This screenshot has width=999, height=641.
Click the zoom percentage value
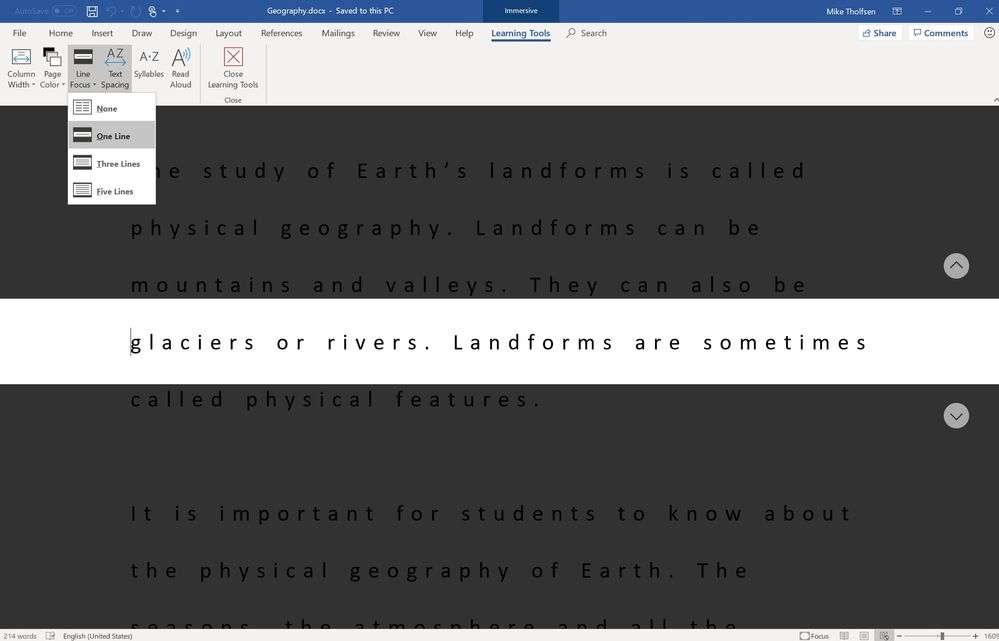point(991,636)
